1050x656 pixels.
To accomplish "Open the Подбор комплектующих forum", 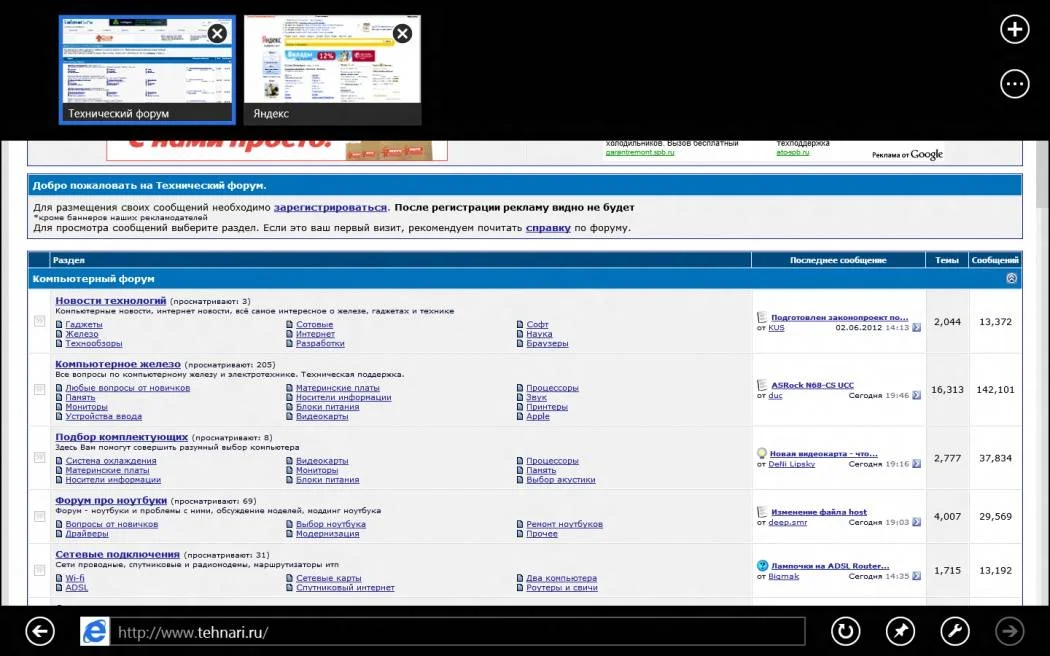I will click(x=121, y=436).
